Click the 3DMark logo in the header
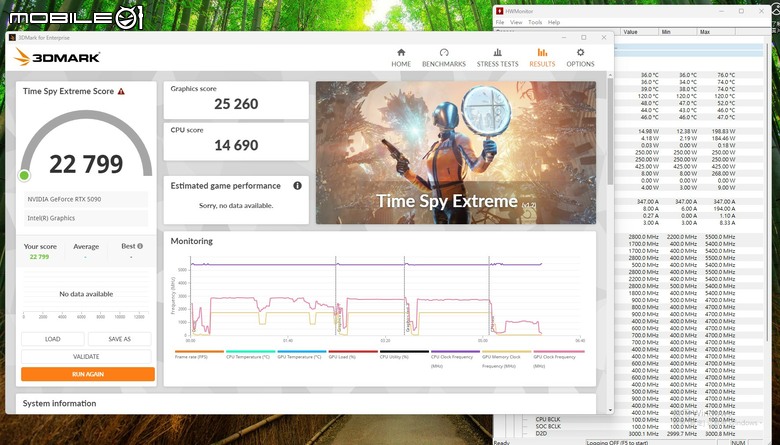The image size is (780, 445). (x=57, y=57)
